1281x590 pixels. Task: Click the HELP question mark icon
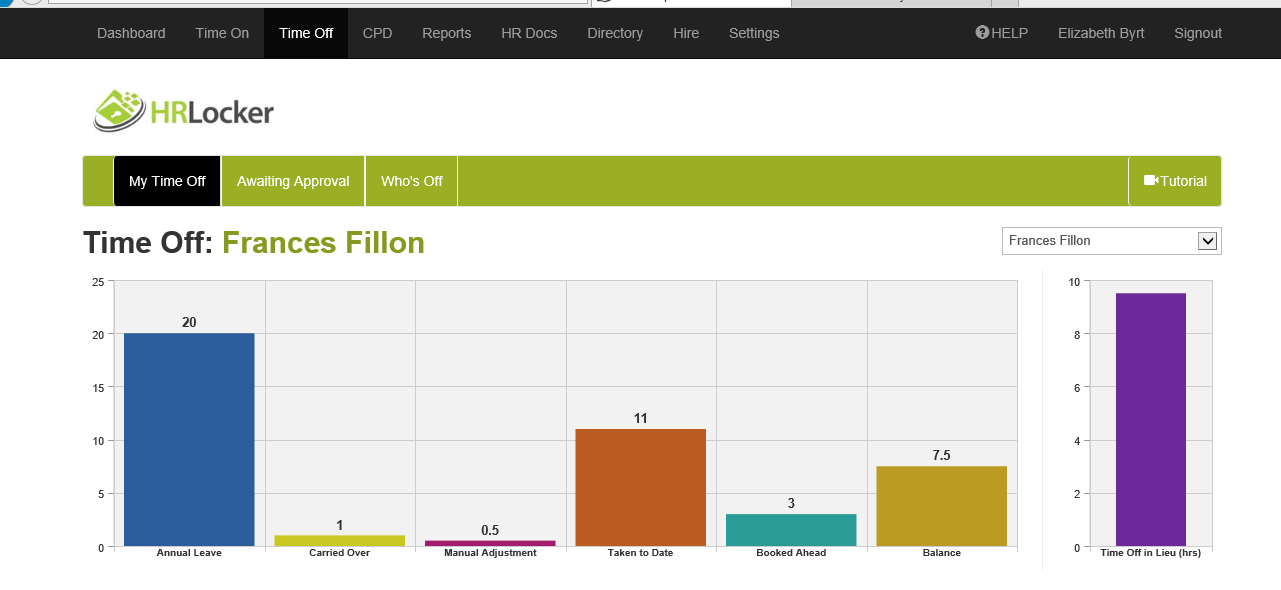tap(982, 33)
